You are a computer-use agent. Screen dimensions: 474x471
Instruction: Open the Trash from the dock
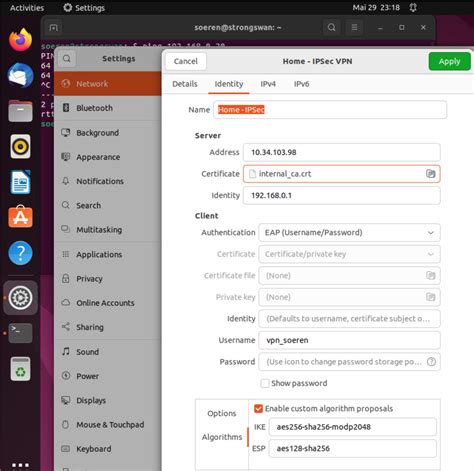tap(20, 369)
